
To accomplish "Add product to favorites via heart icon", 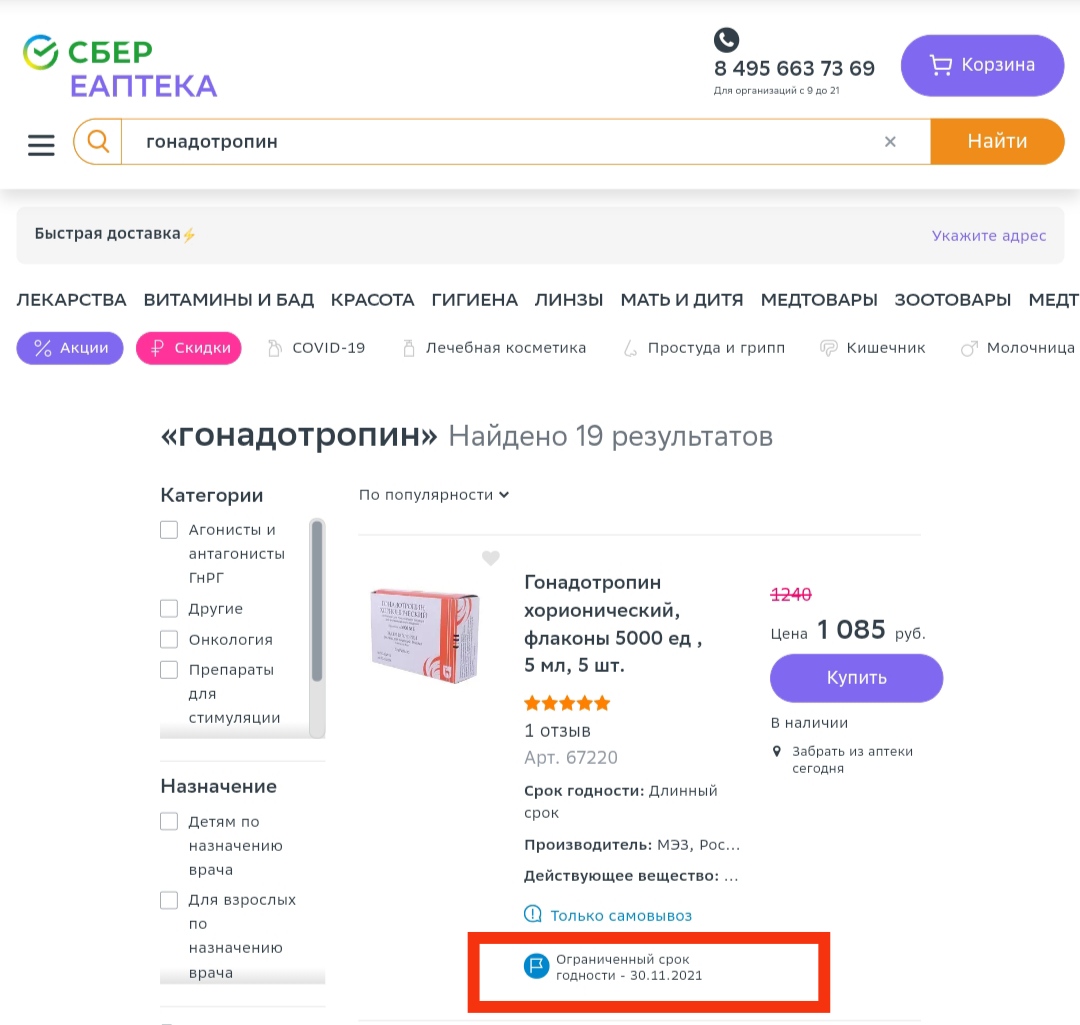I will pyautogui.click(x=490, y=558).
